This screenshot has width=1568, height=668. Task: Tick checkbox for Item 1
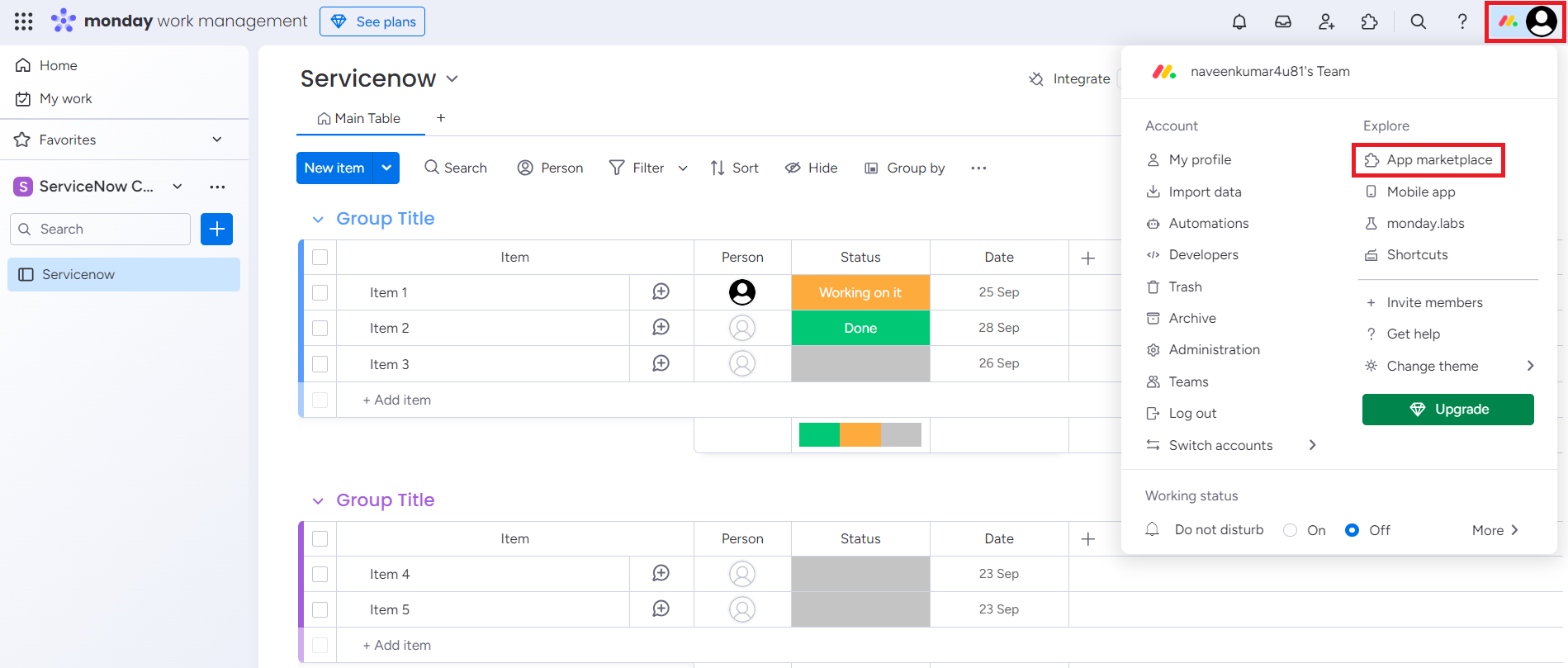320,293
